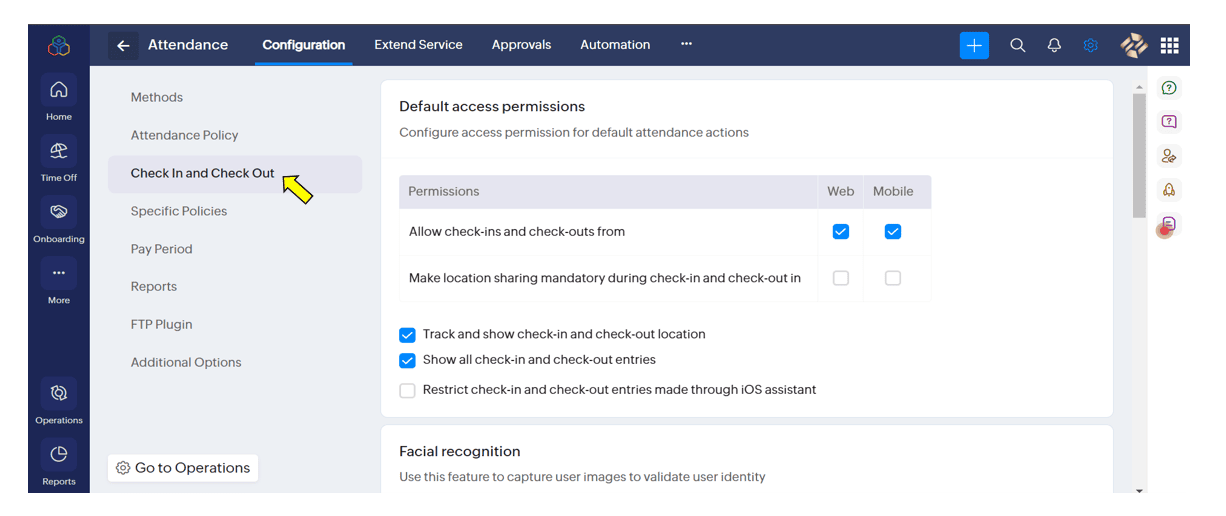Uncheck Show all check-in and check-out entries
This screenshot has height=516, width=1226.
pos(407,361)
